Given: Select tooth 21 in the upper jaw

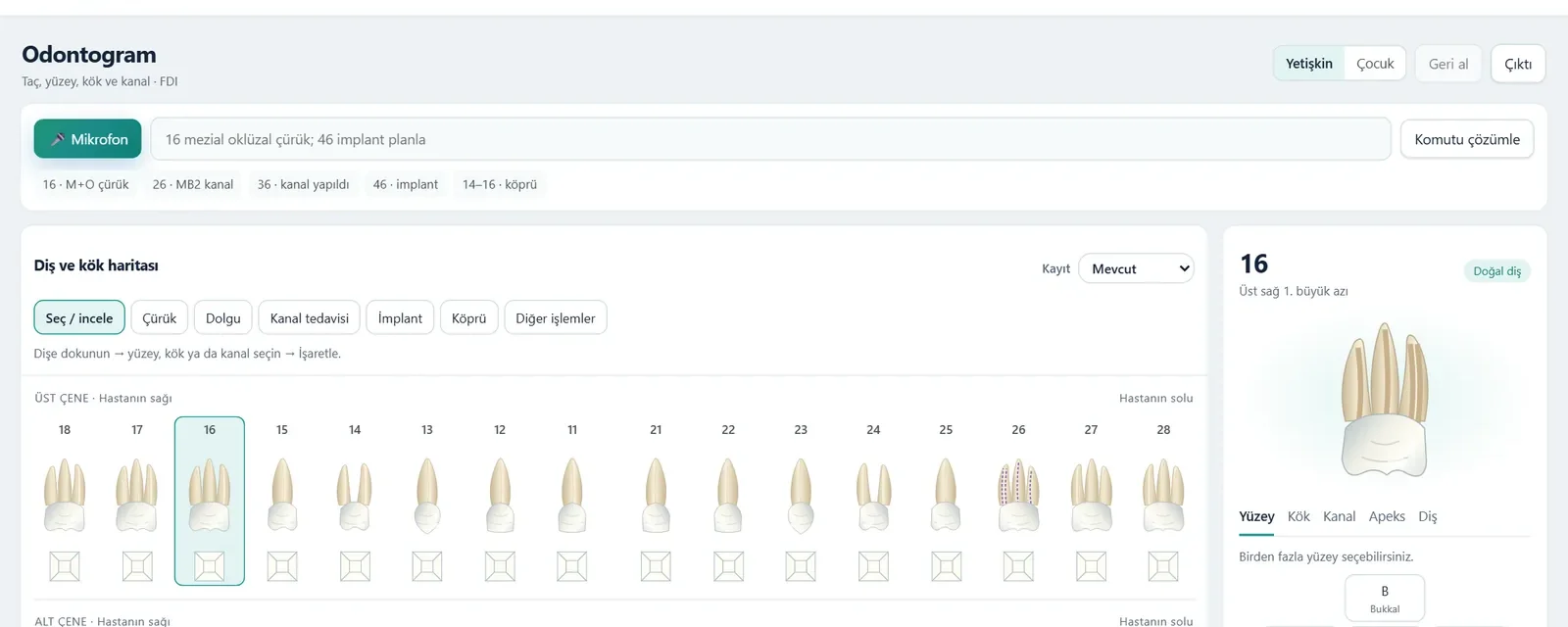Looking at the screenshot, I should 656,495.
